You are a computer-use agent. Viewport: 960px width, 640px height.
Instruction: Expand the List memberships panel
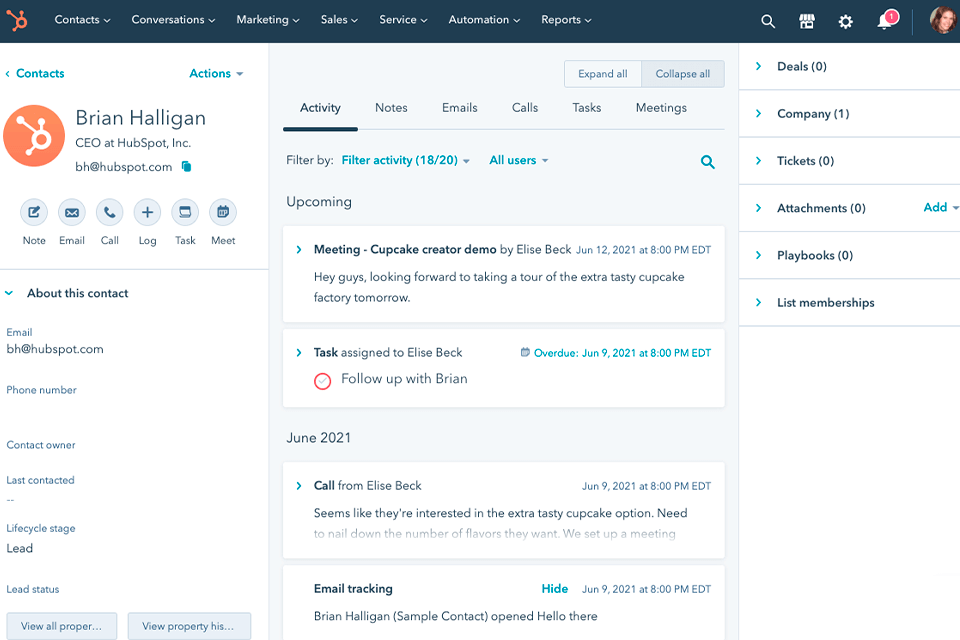759,302
